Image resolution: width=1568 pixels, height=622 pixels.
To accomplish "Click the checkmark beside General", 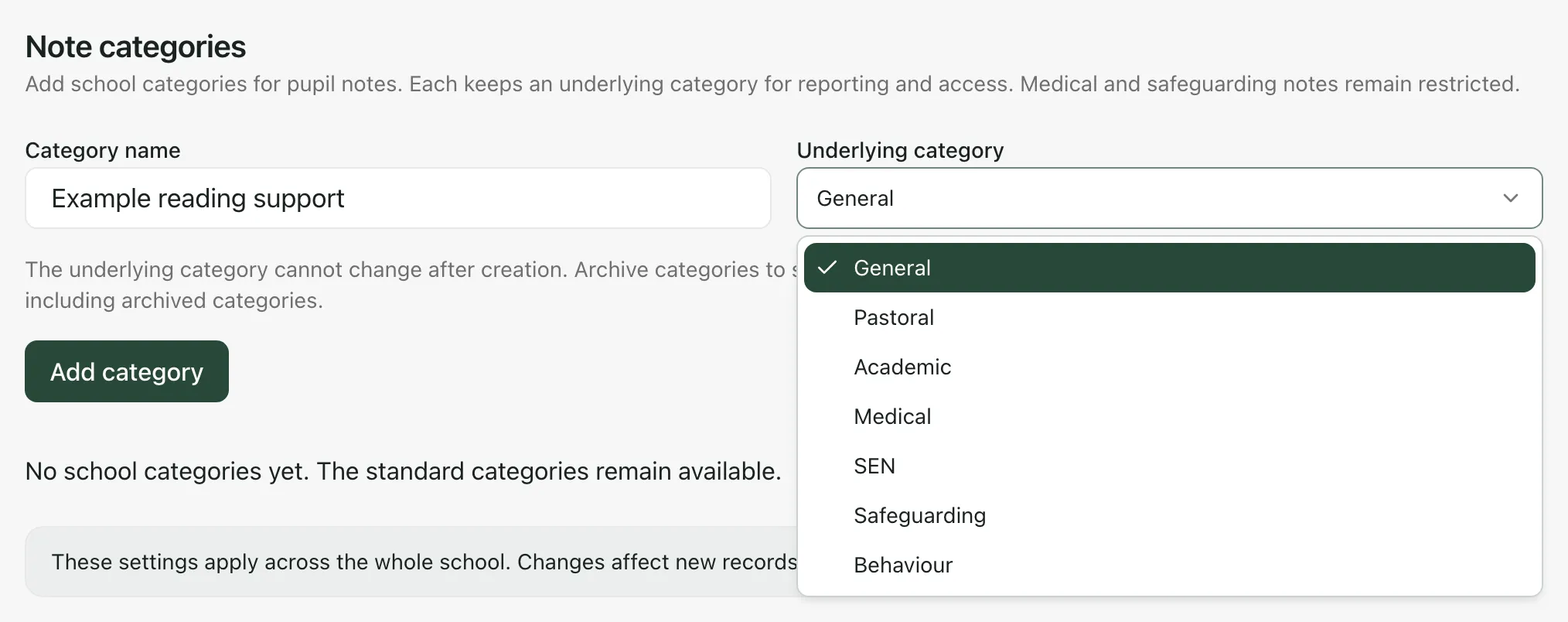I will (x=827, y=268).
